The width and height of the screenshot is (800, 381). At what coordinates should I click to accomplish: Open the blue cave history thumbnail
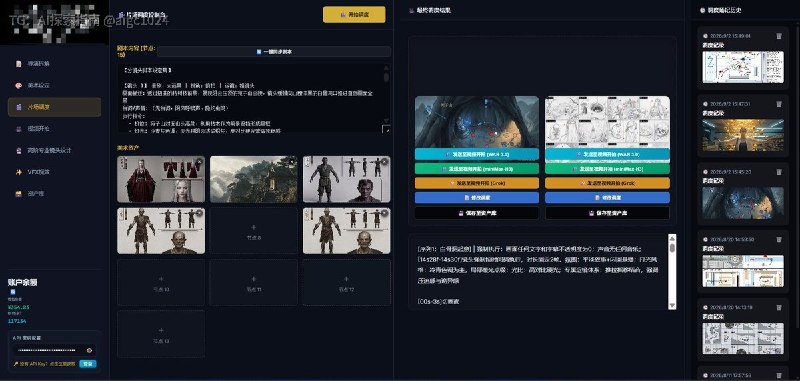[x=743, y=202]
